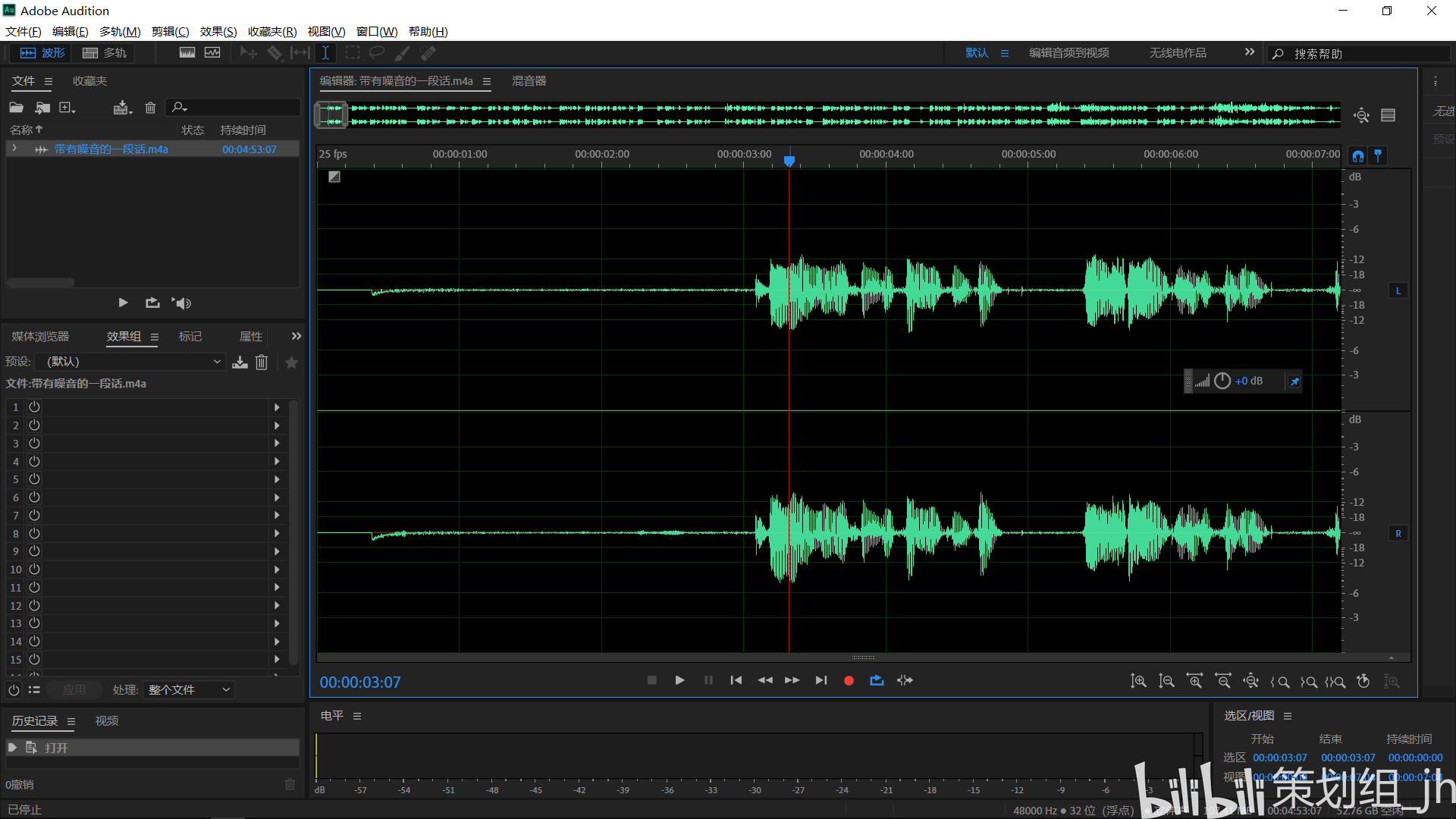Image resolution: width=1456 pixels, height=819 pixels.
Task: Open the New File dropdown icon
Action: point(67,108)
